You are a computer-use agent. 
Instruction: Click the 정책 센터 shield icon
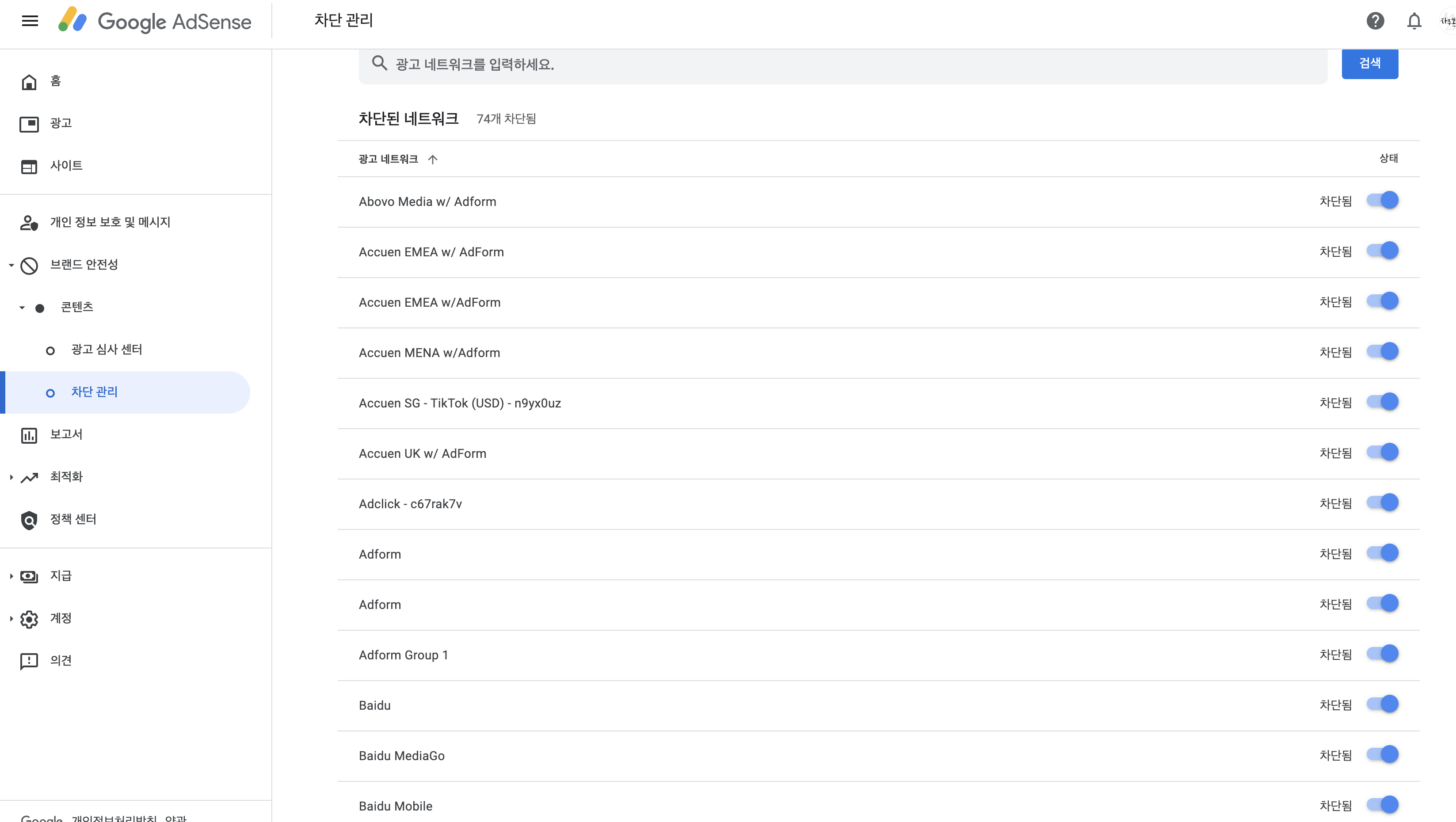pyautogui.click(x=29, y=520)
